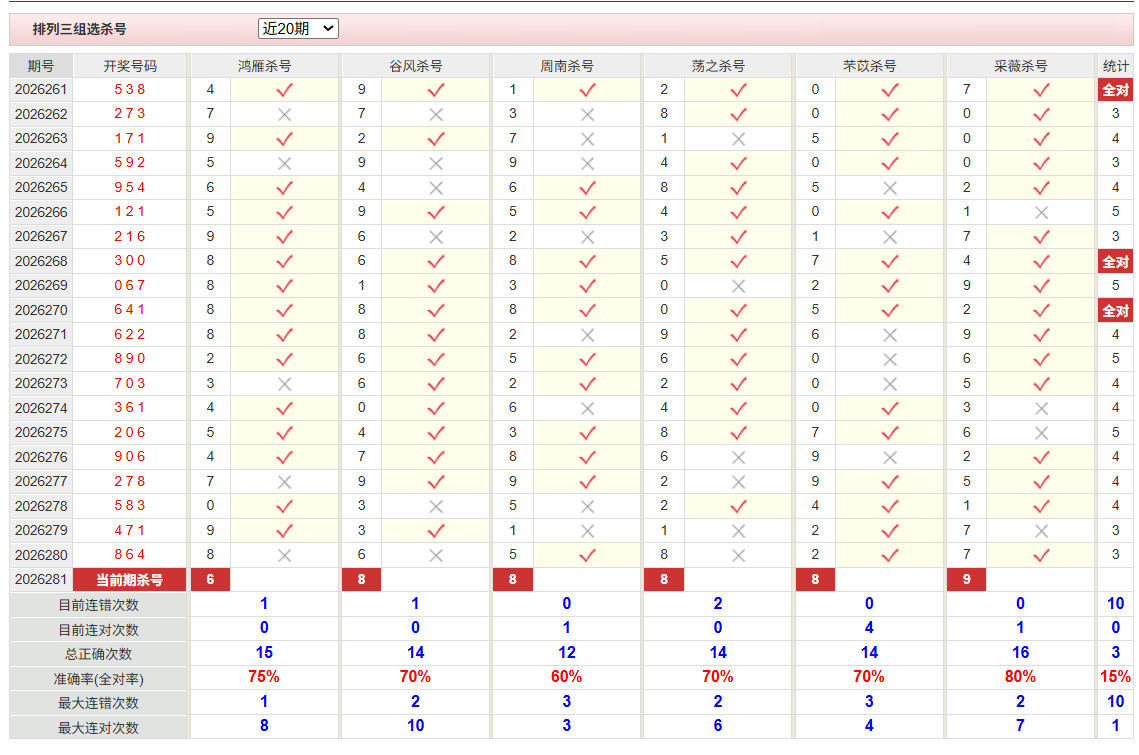Click the 荡之杀号 cross mark in row 2026269

tap(739, 286)
